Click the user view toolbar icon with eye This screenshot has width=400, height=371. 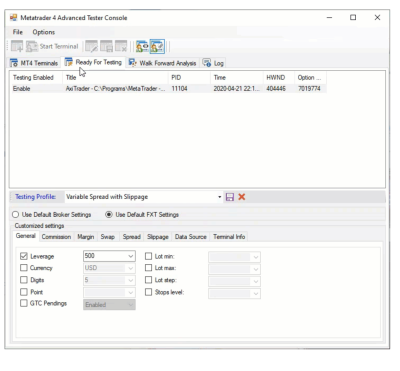[142, 46]
